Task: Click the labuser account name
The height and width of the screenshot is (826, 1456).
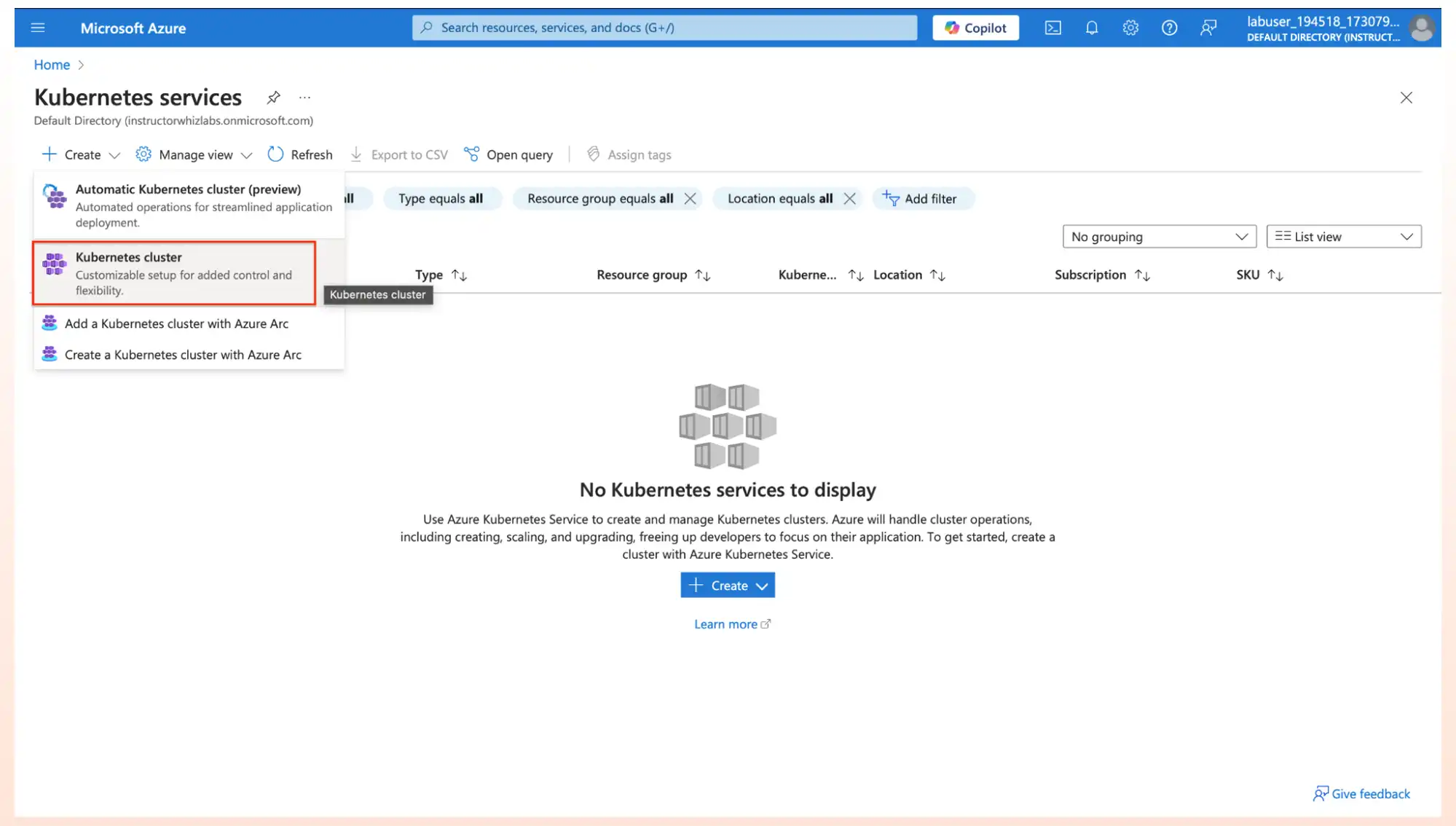Action: point(1323,22)
